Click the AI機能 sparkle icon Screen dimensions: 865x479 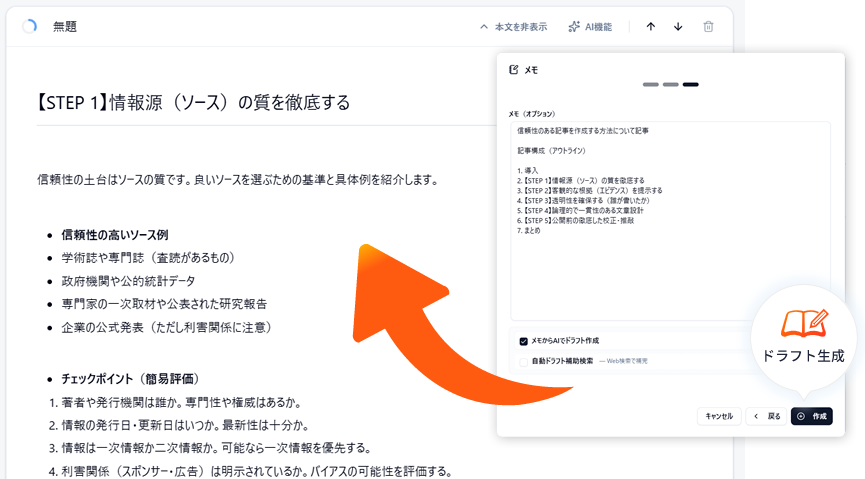[x=574, y=27]
